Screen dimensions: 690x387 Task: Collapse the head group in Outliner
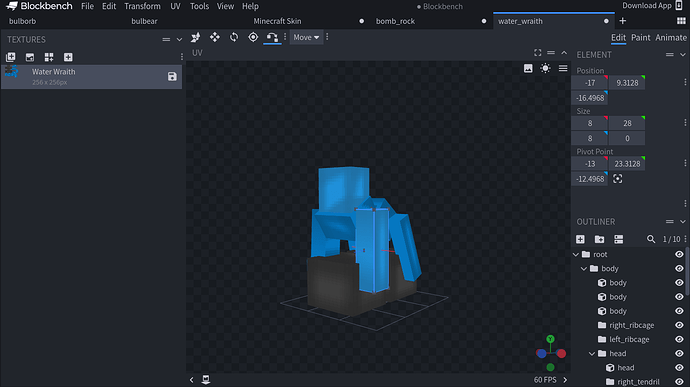[592, 354]
